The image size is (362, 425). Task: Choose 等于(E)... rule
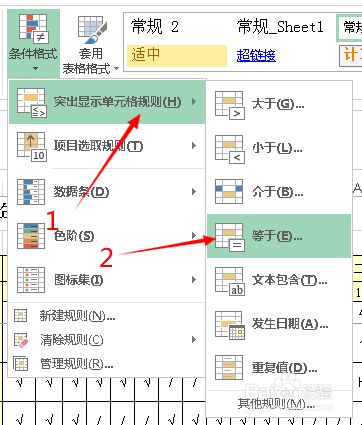tap(279, 236)
